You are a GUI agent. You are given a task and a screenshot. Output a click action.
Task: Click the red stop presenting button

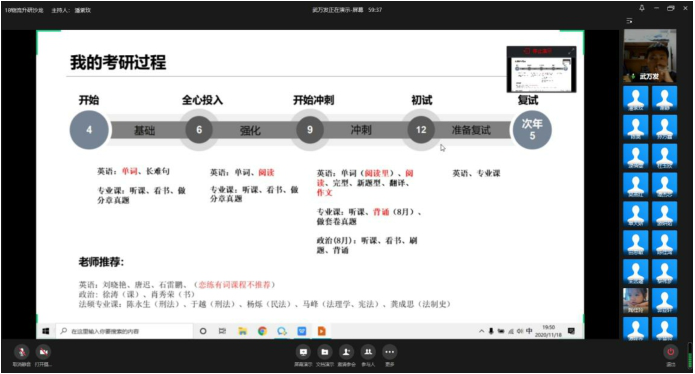(538, 51)
